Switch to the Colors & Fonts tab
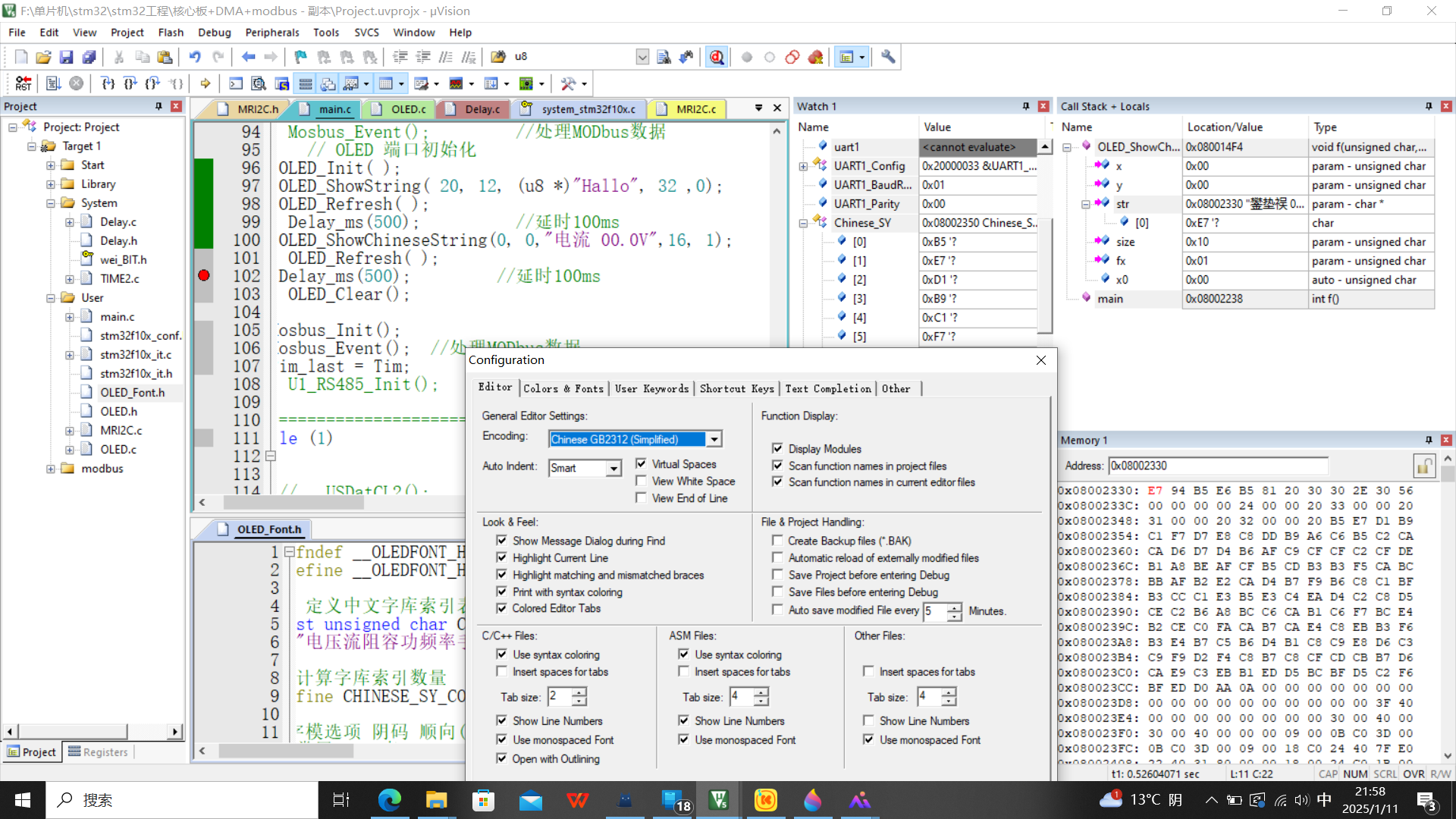This screenshot has width=1456, height=819. pyautogui.click(x=563, y=388)
